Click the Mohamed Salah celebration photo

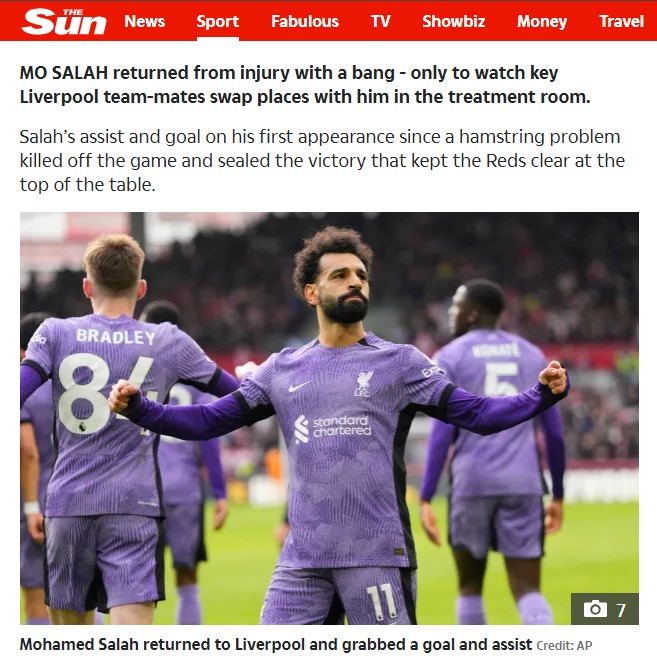click(x=329, y=418)
